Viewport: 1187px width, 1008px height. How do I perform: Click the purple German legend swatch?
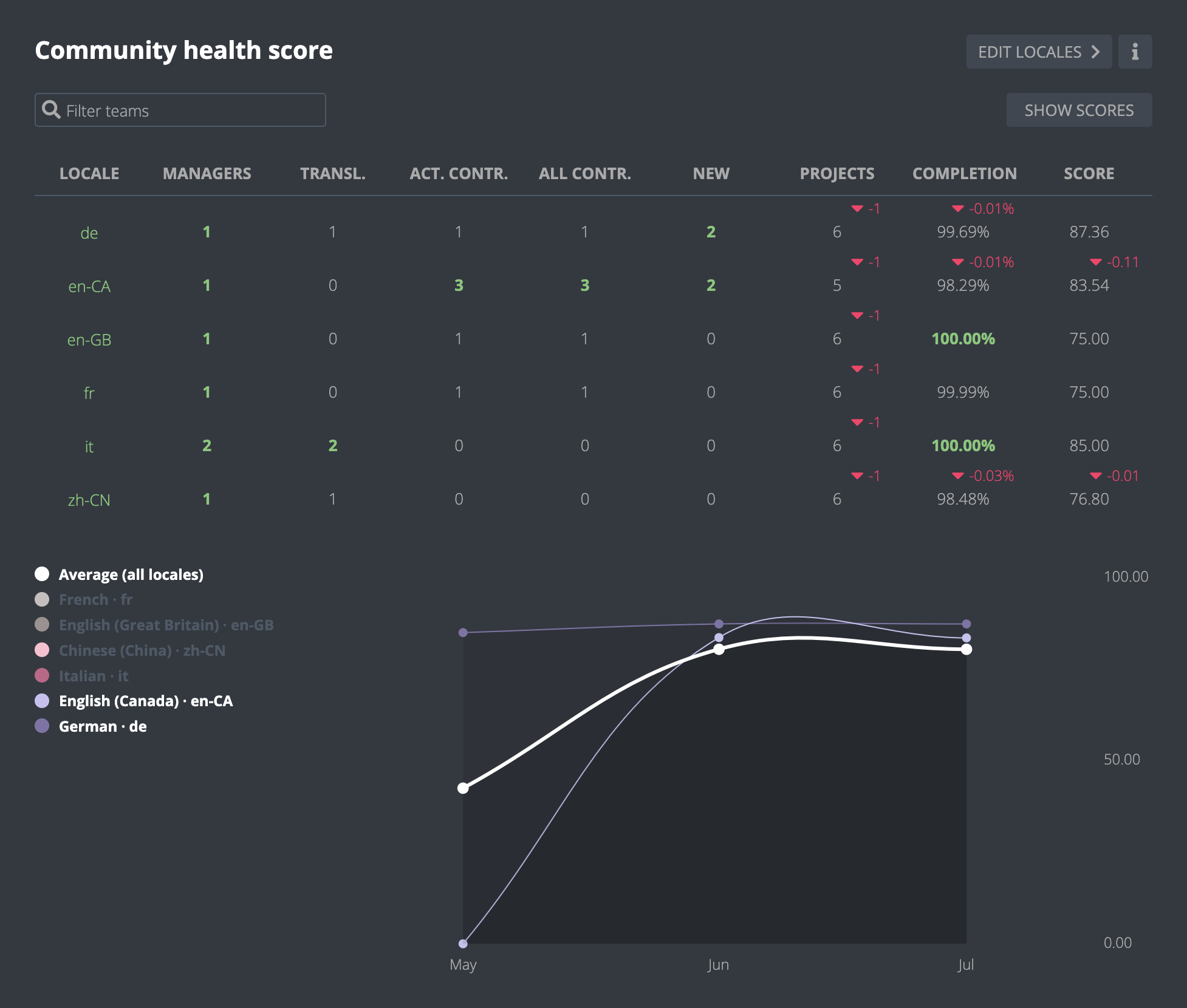coord(42,726)
